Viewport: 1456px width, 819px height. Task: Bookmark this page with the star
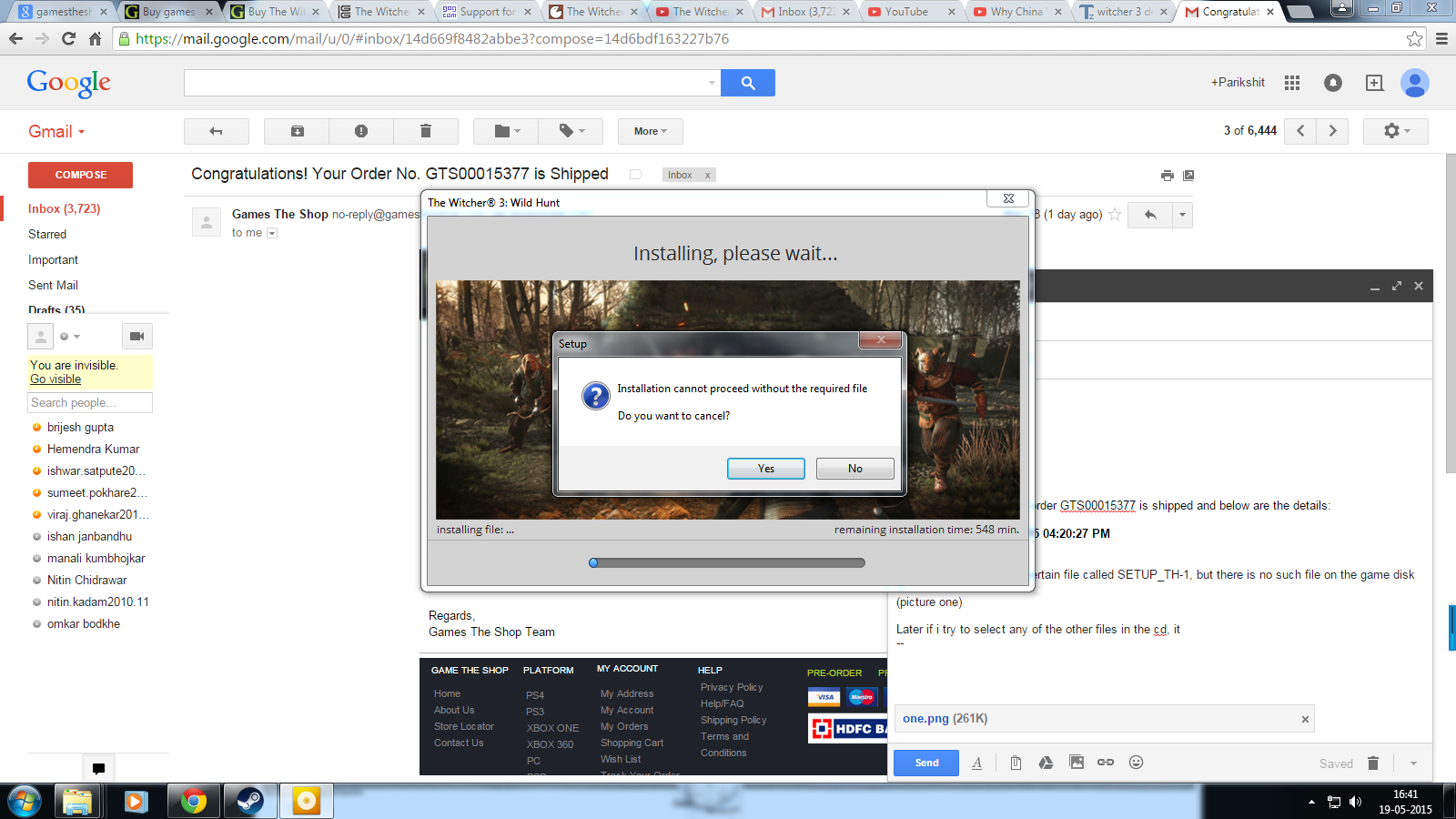1414,38
